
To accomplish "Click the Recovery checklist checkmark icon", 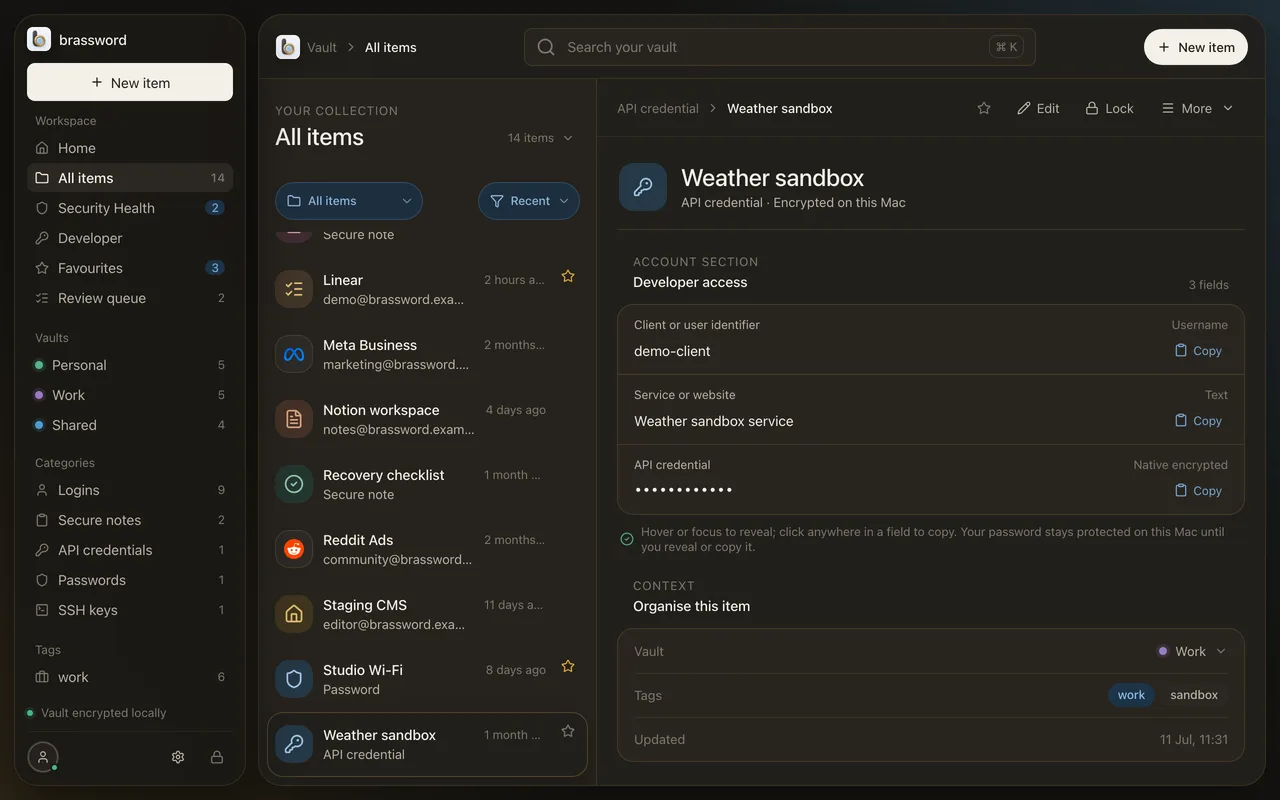I will tap(294, 484).
